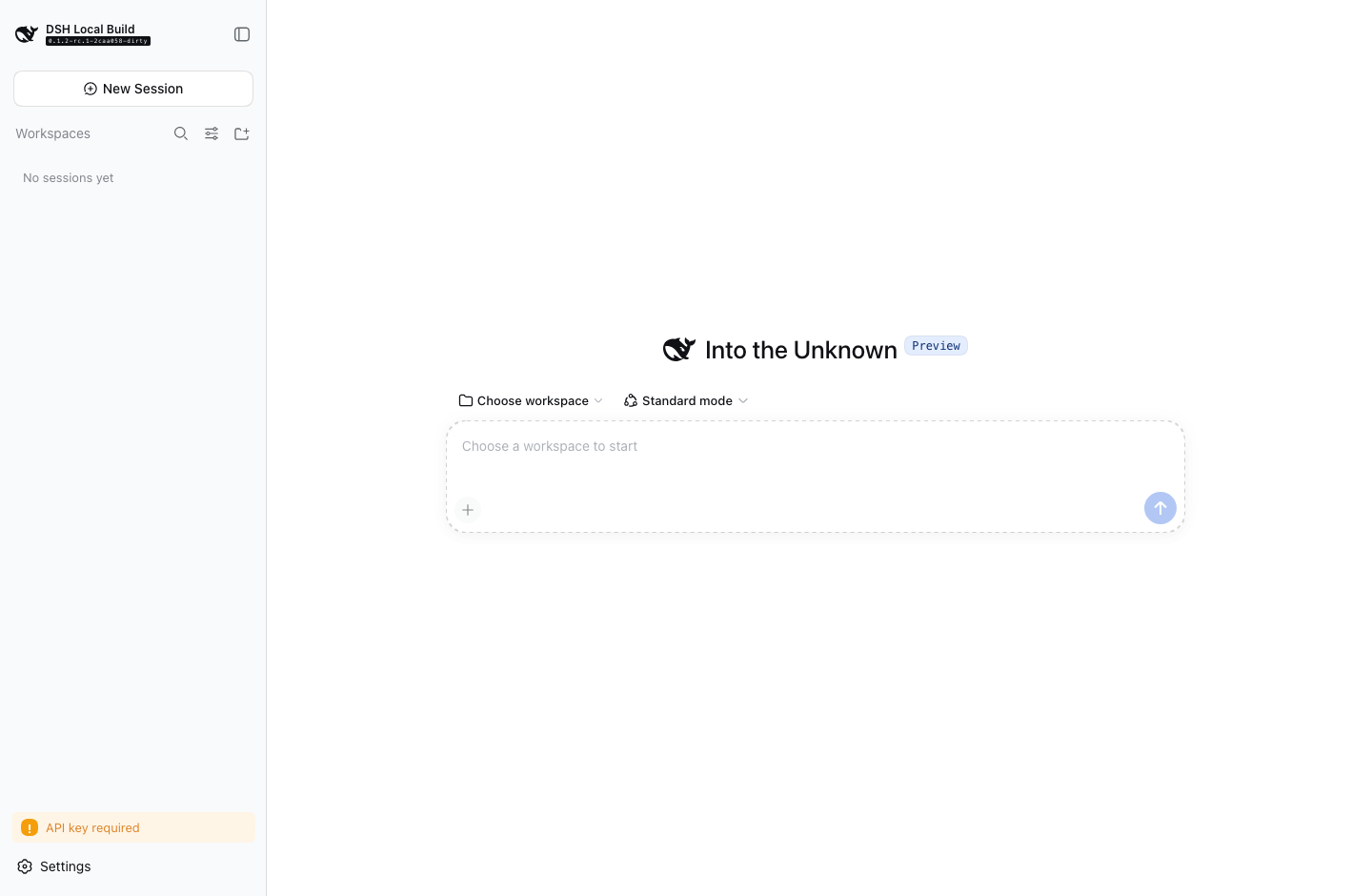Collapse the sidebar with the panel icon

coord(242,34)
